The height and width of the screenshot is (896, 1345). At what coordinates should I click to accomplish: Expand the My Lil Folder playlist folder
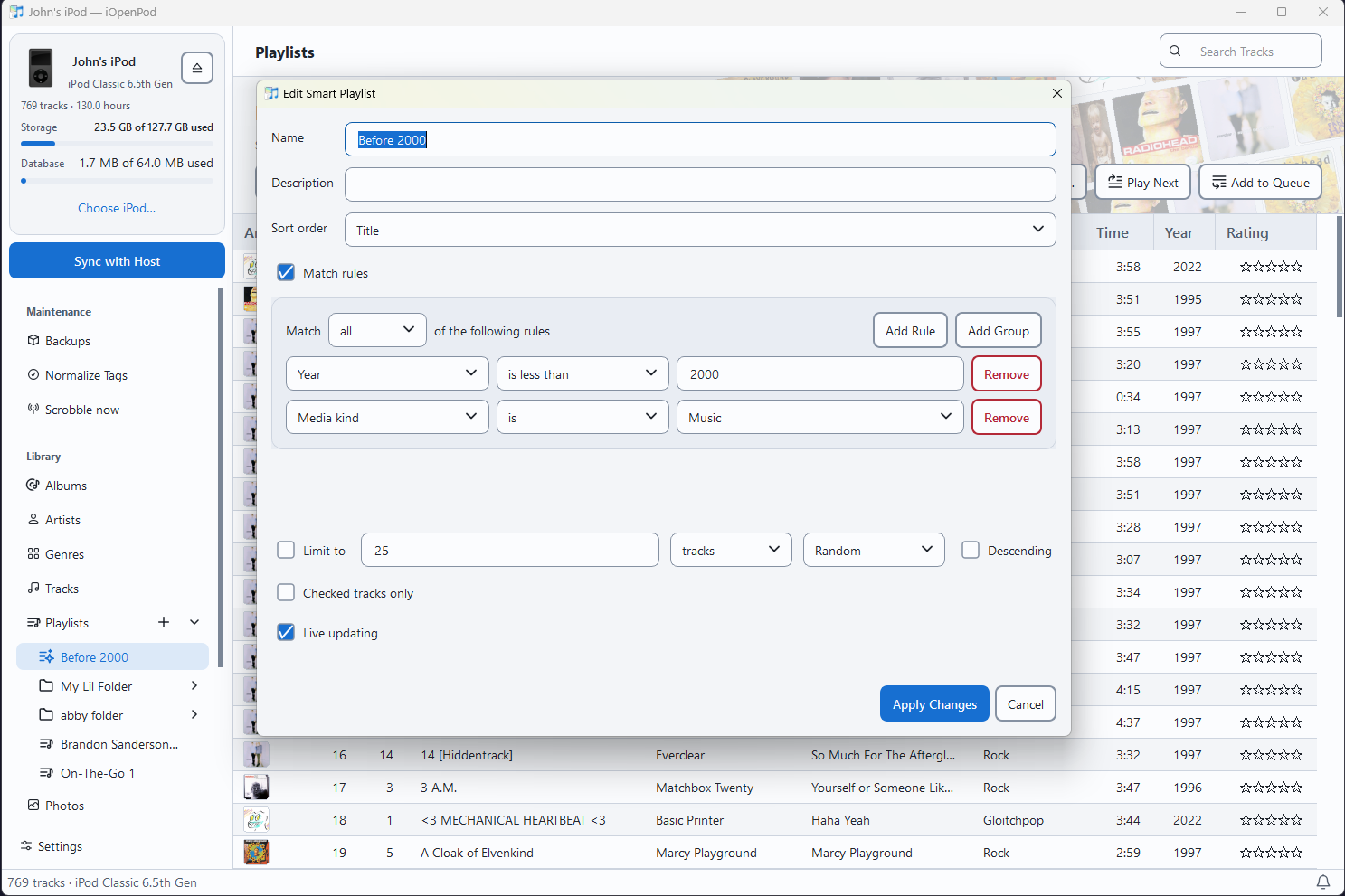(x=194, y=686)
